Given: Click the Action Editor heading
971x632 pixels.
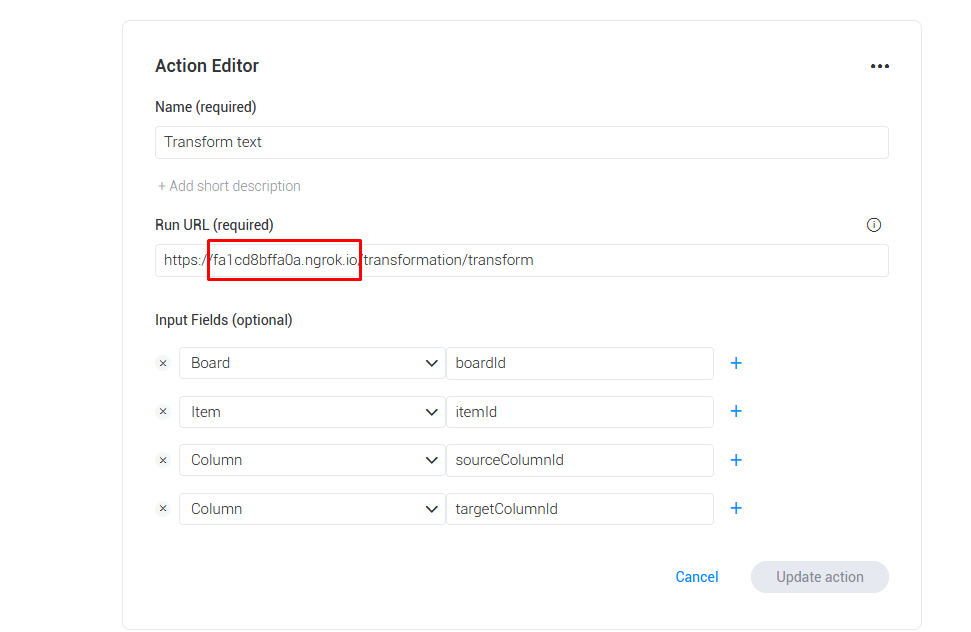Looking at the screenshot, I should [207, 66].
